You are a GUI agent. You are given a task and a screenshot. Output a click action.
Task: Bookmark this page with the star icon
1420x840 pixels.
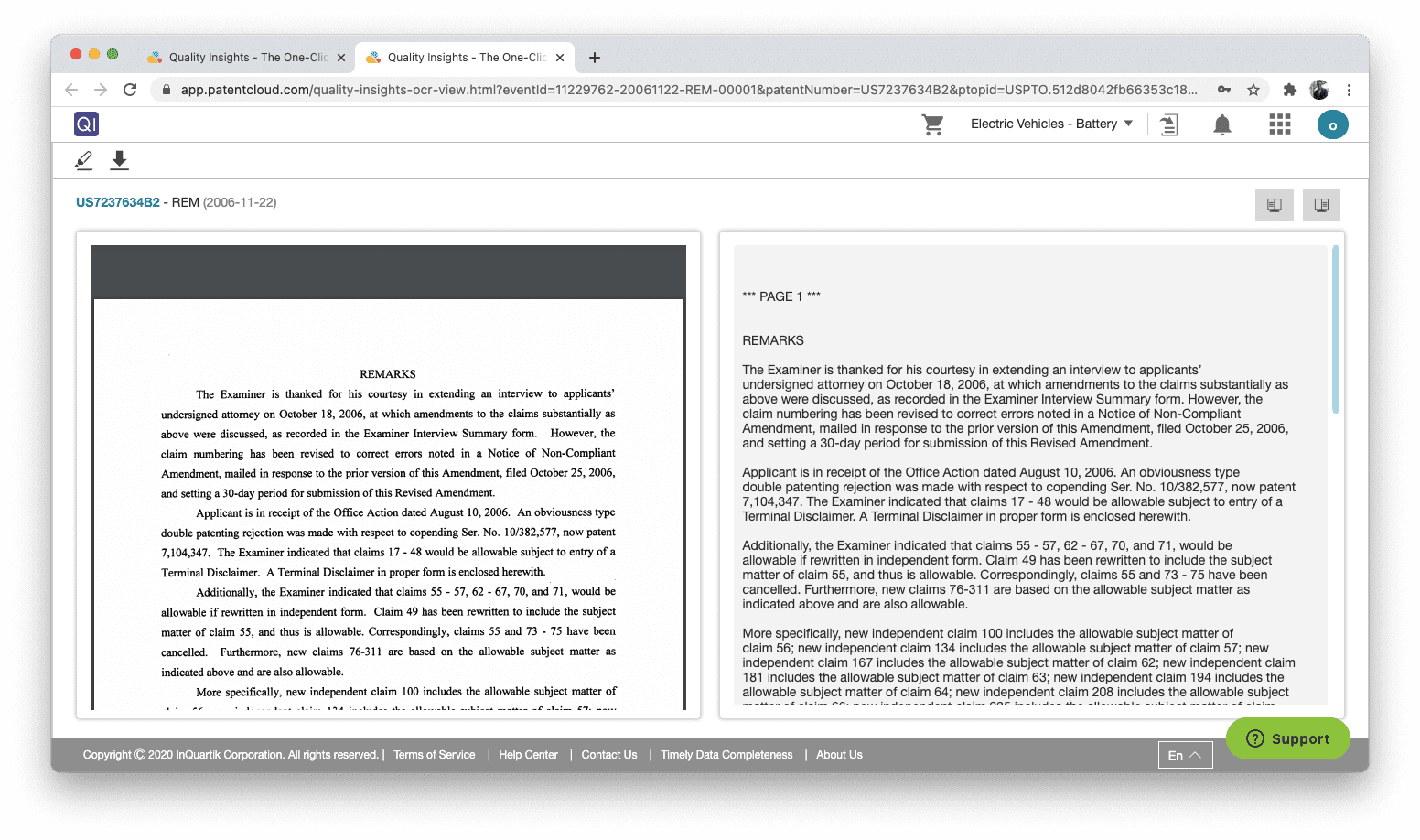(1253, 90)
